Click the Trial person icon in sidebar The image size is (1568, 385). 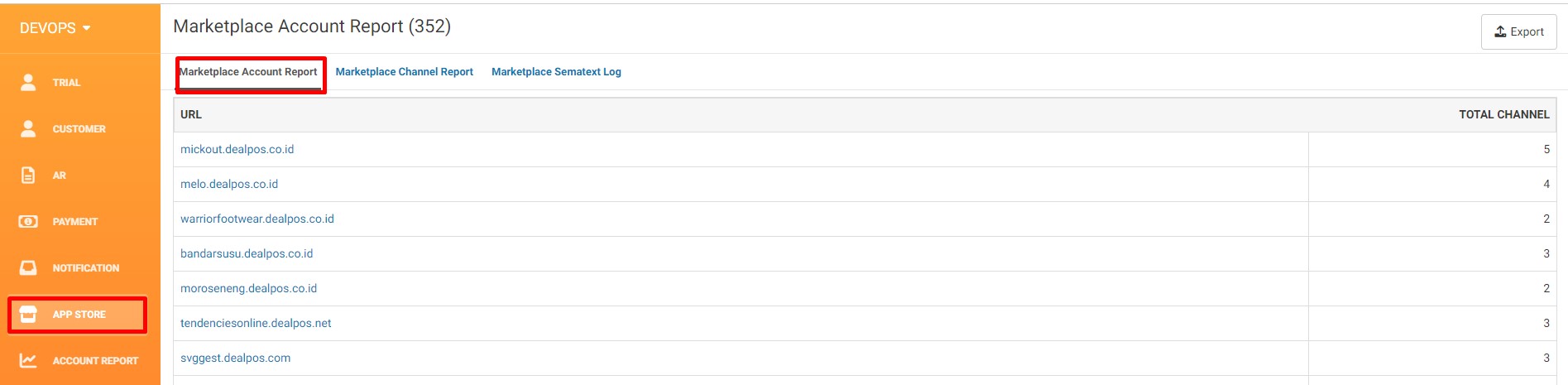28,82
